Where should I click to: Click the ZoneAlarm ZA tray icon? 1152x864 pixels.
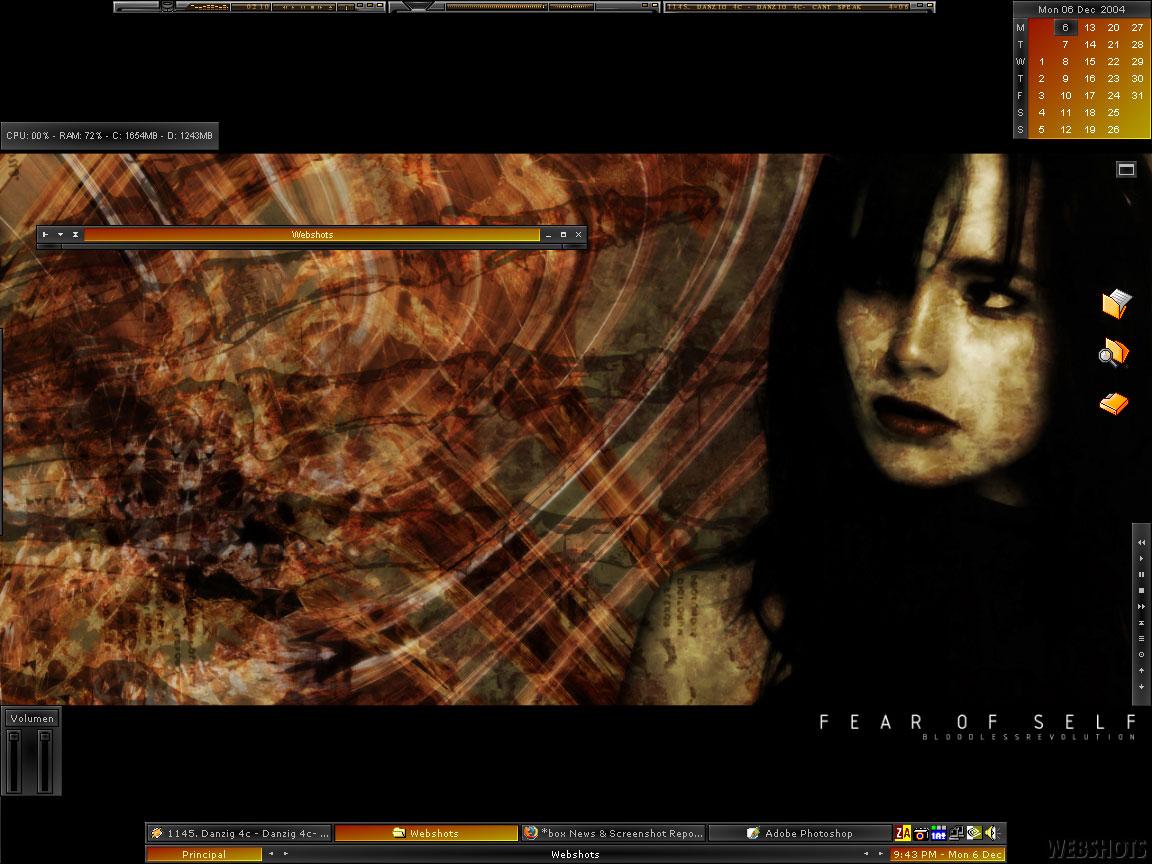tap(902, 833)
